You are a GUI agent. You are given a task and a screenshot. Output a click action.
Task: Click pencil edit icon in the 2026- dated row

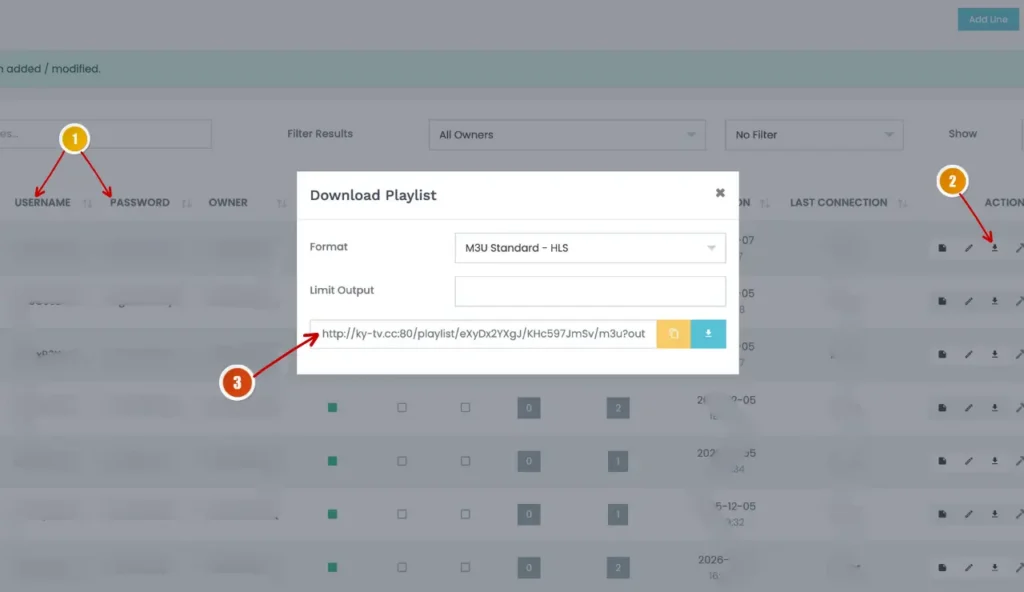[x=968, y=568]
